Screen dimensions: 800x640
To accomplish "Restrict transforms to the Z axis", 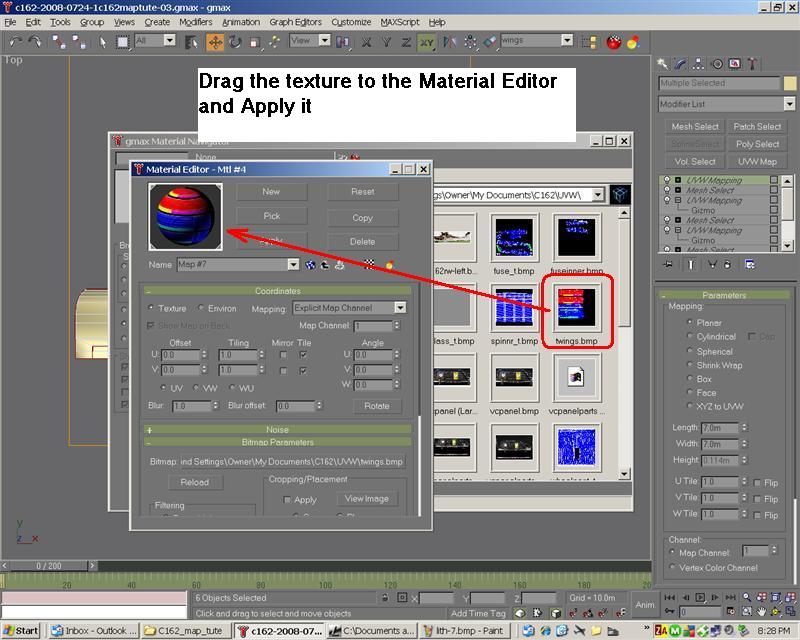I will click(406, 42).
